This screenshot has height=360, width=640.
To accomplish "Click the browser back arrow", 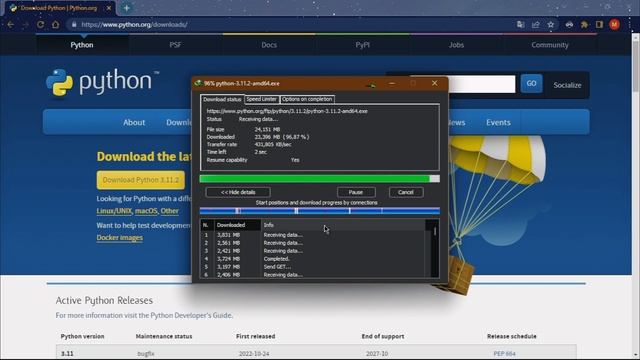I will (11, 24).
